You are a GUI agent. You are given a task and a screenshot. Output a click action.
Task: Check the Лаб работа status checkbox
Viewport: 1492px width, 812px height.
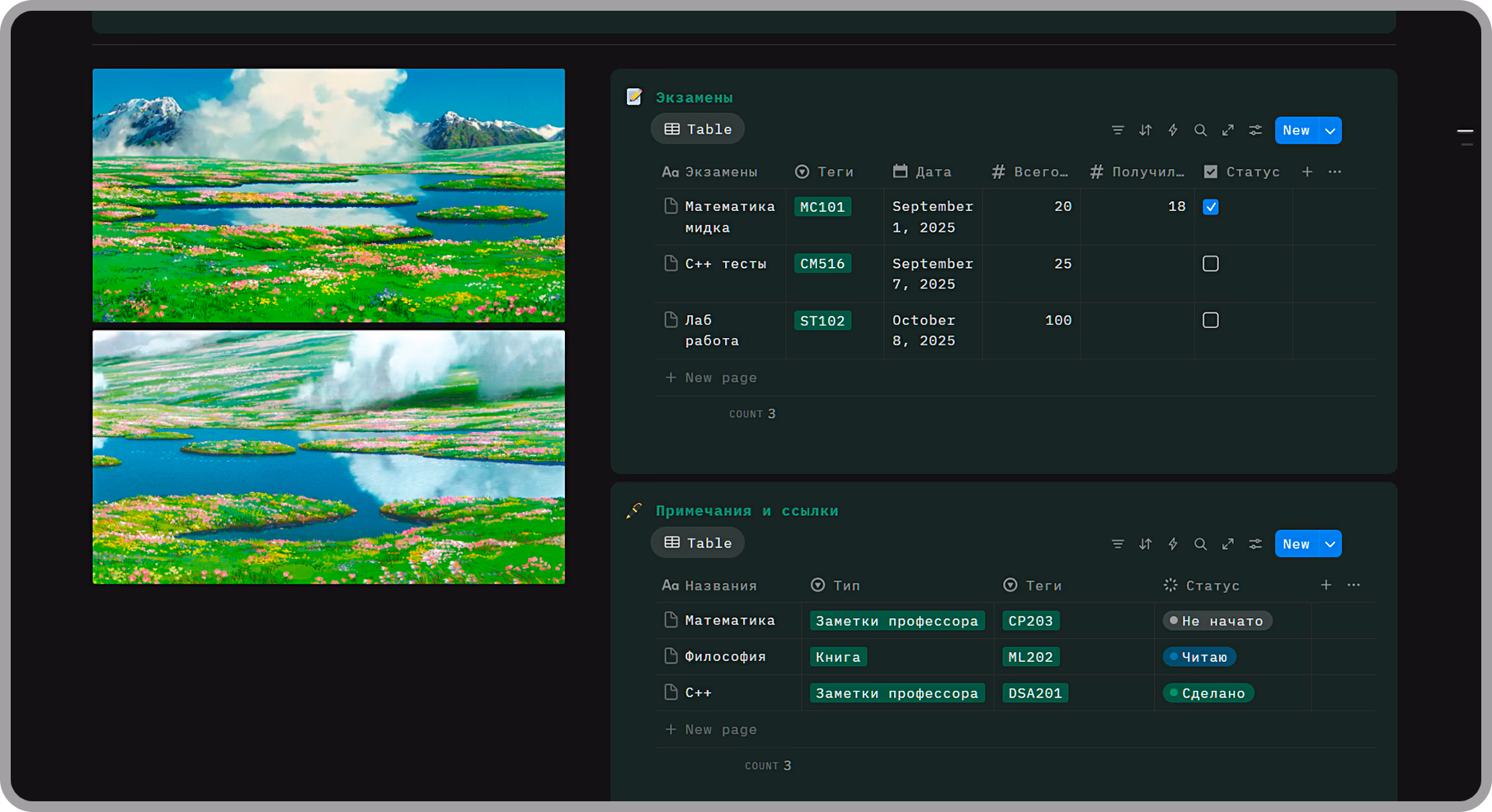click(x=1210, y=321)
